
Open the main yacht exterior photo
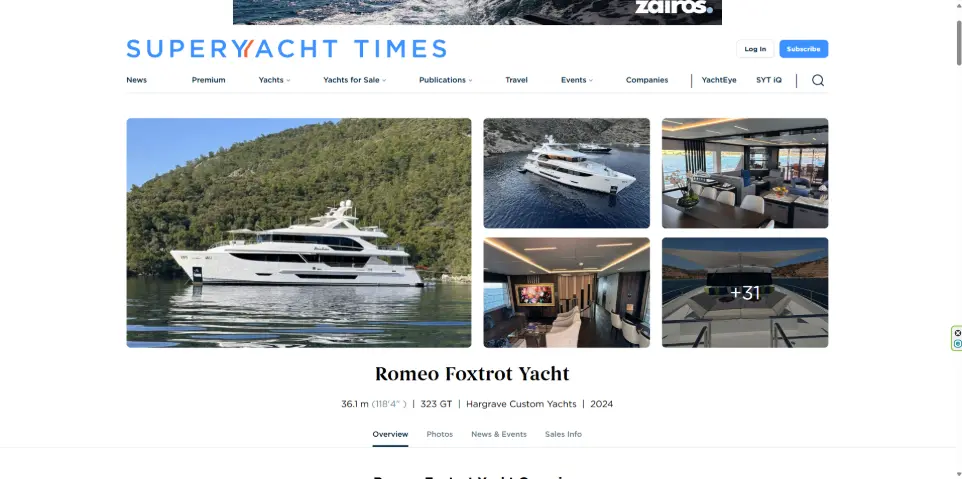pyautogui.click(x=299, y=233)
